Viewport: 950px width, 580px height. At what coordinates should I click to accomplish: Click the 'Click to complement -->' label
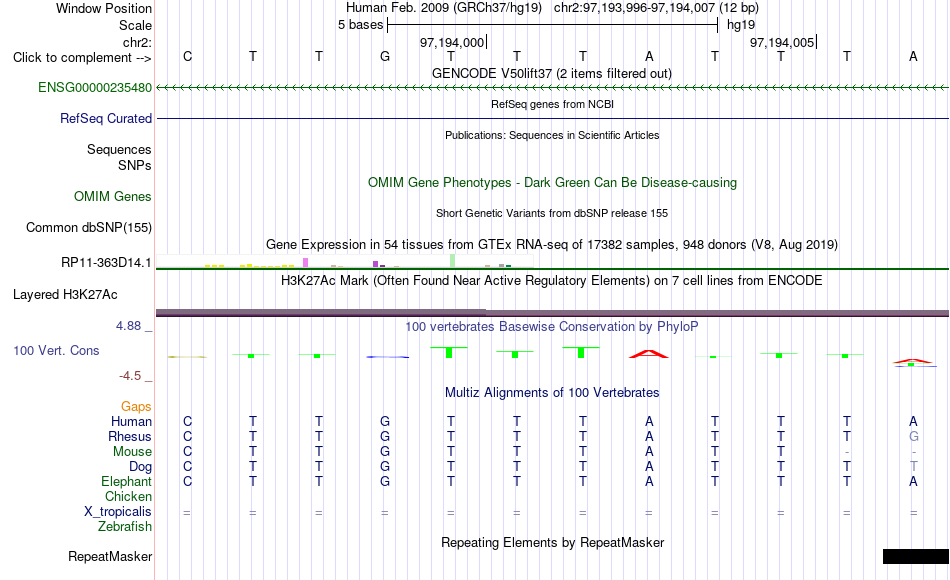click(x=82, y=58)
